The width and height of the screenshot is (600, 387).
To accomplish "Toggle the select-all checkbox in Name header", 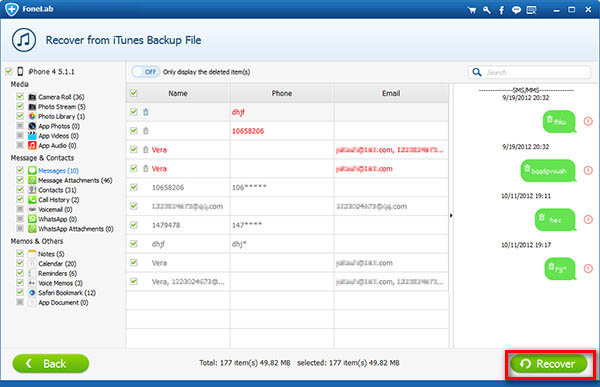I will pyautogui.click(x=134, y=93).
